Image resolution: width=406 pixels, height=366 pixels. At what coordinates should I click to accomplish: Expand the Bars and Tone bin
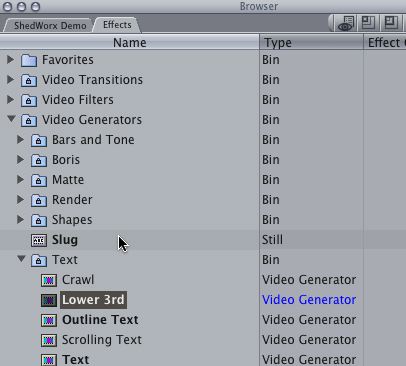pos(20,140)
